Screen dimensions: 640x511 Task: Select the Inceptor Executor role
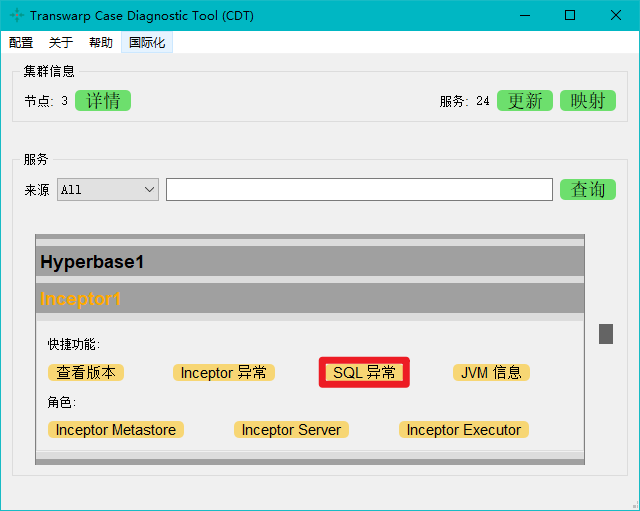[464, 430]
